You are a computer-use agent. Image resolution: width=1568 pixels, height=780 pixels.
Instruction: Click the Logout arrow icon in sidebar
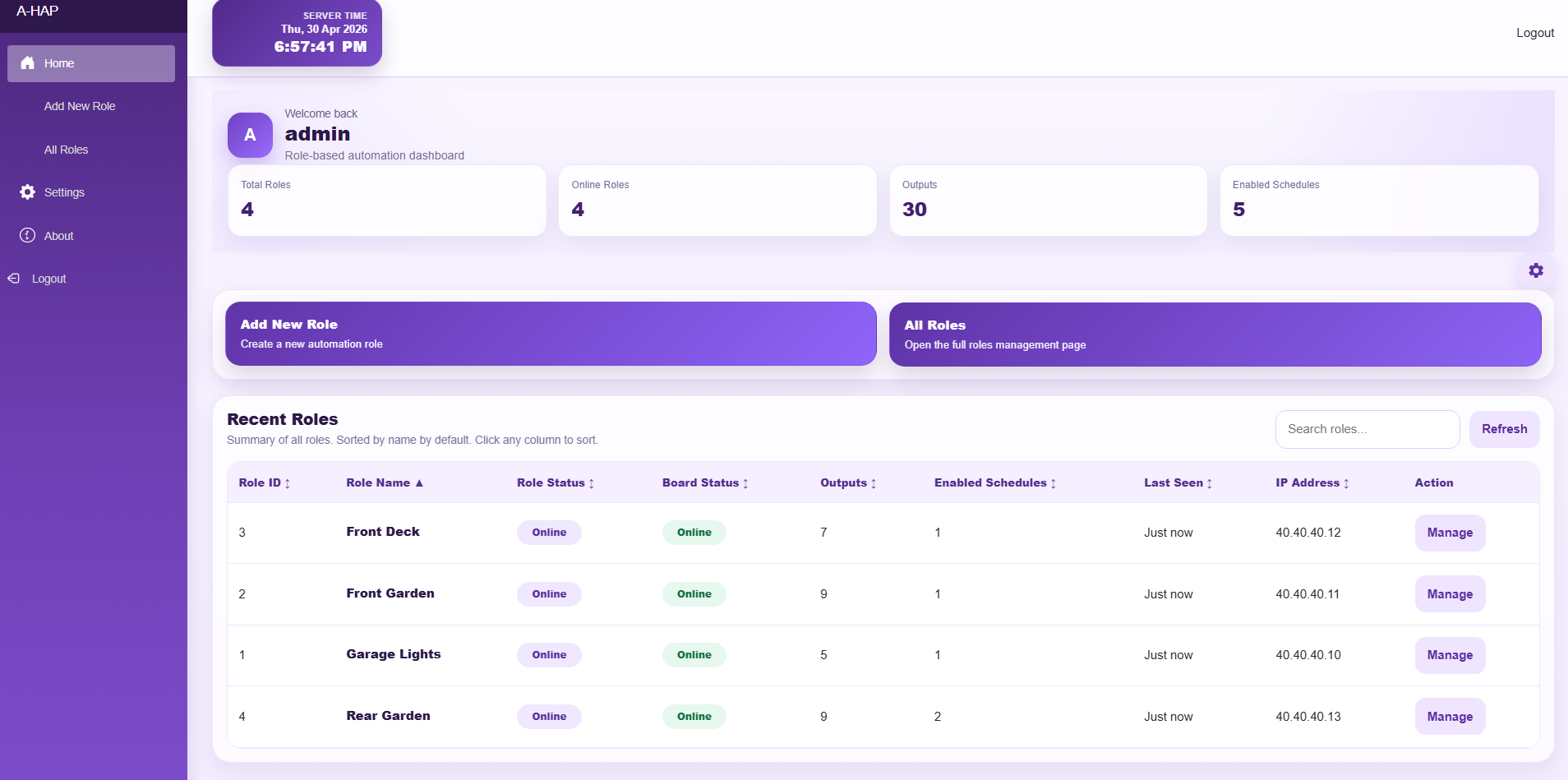coord(14,279)
